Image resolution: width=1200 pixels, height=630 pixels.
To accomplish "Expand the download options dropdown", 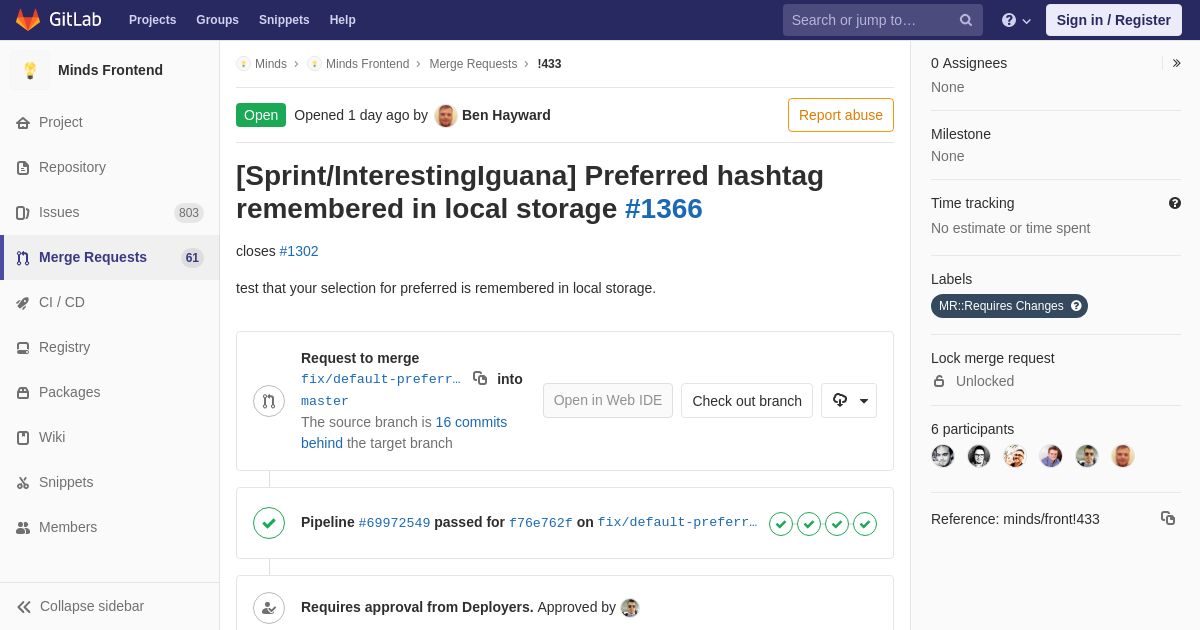I will [849, 400].
